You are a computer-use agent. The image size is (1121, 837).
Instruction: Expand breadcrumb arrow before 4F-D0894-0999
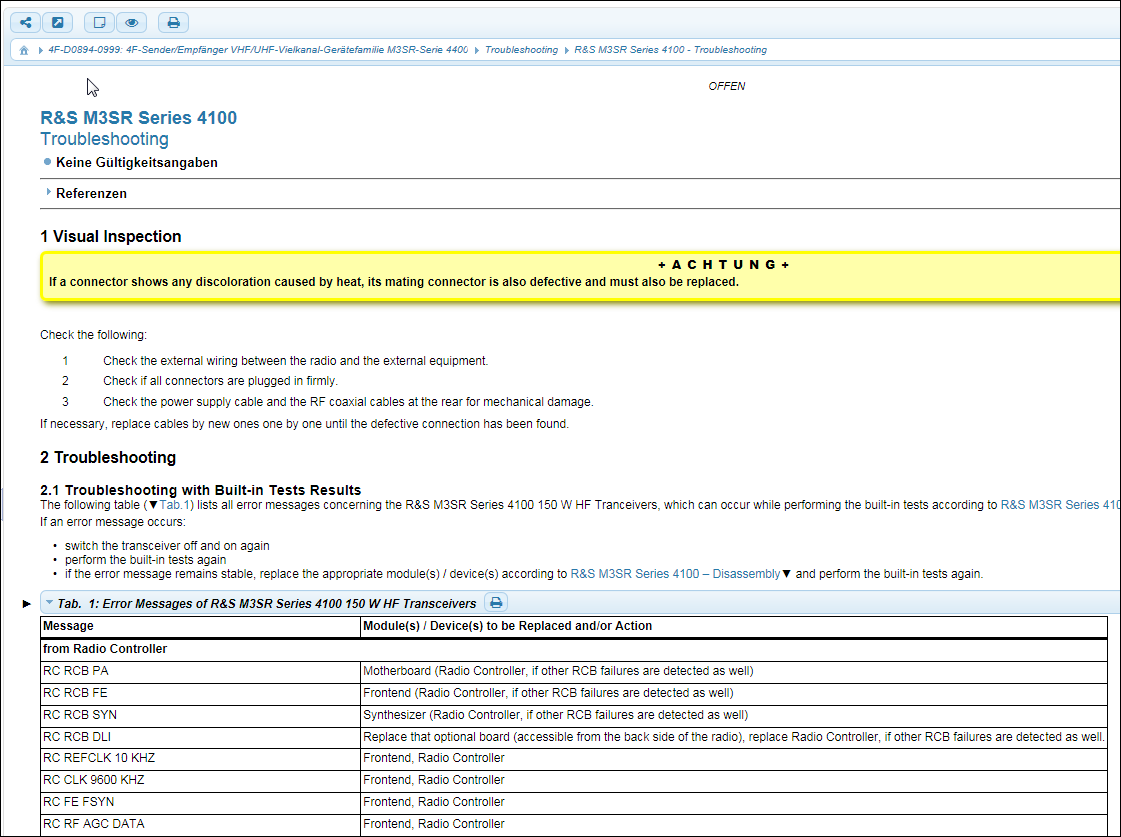(x=41, y=50)
